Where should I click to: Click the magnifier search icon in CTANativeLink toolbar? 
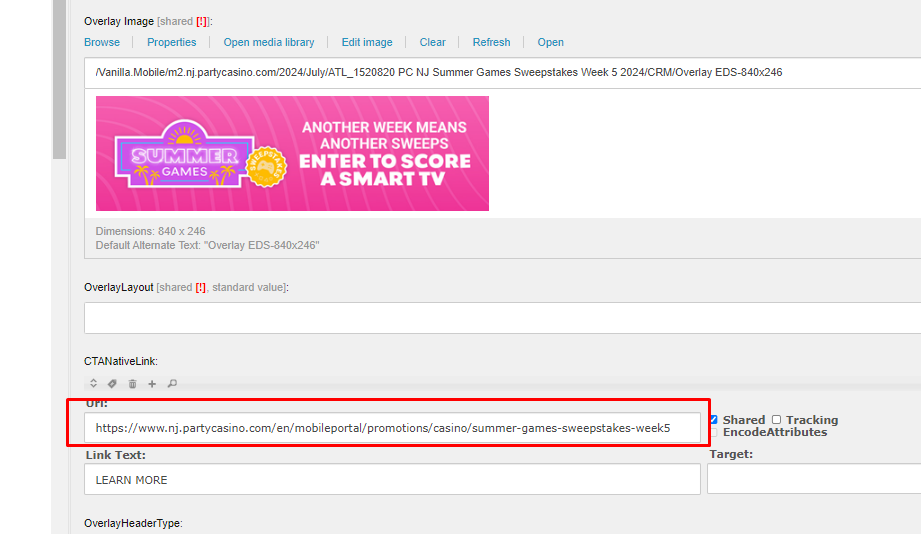coord(172,384)
